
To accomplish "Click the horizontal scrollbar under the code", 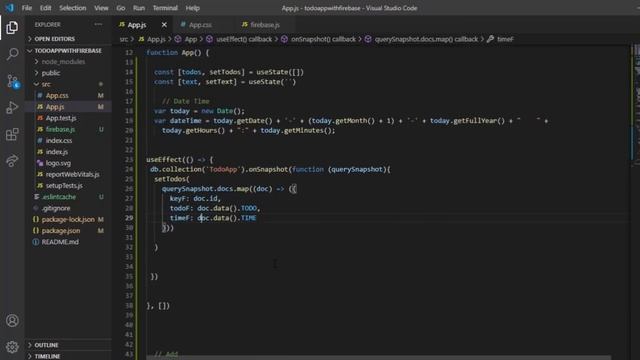I will 379,358.
